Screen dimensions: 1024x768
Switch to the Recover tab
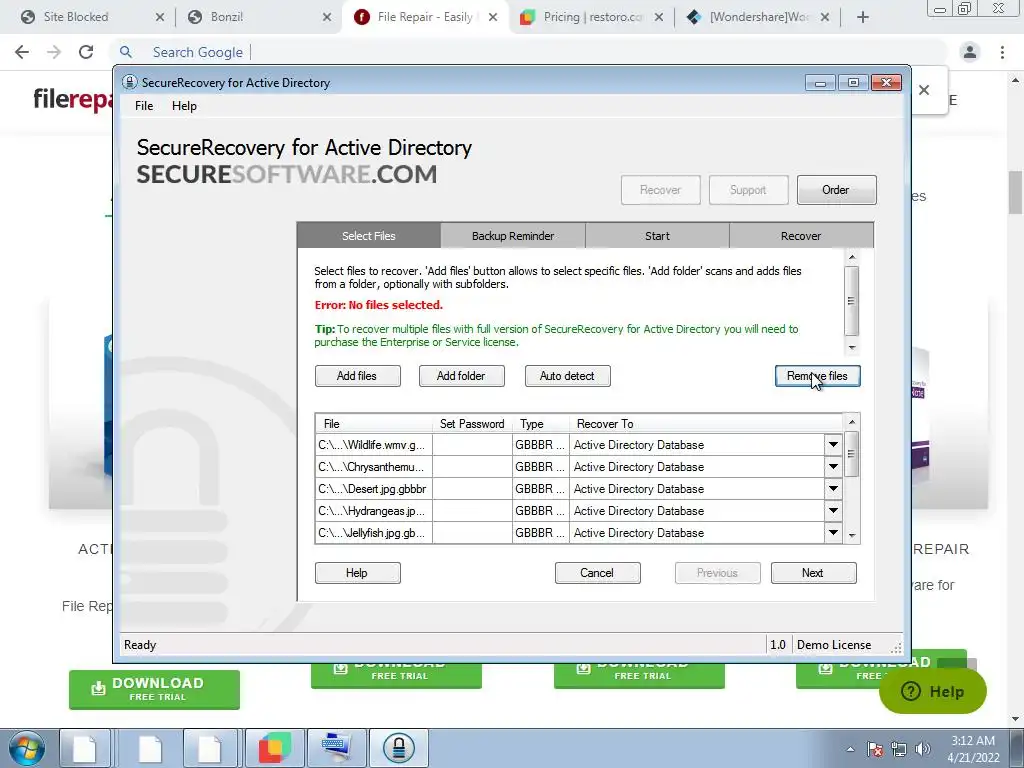pos(801,236)
